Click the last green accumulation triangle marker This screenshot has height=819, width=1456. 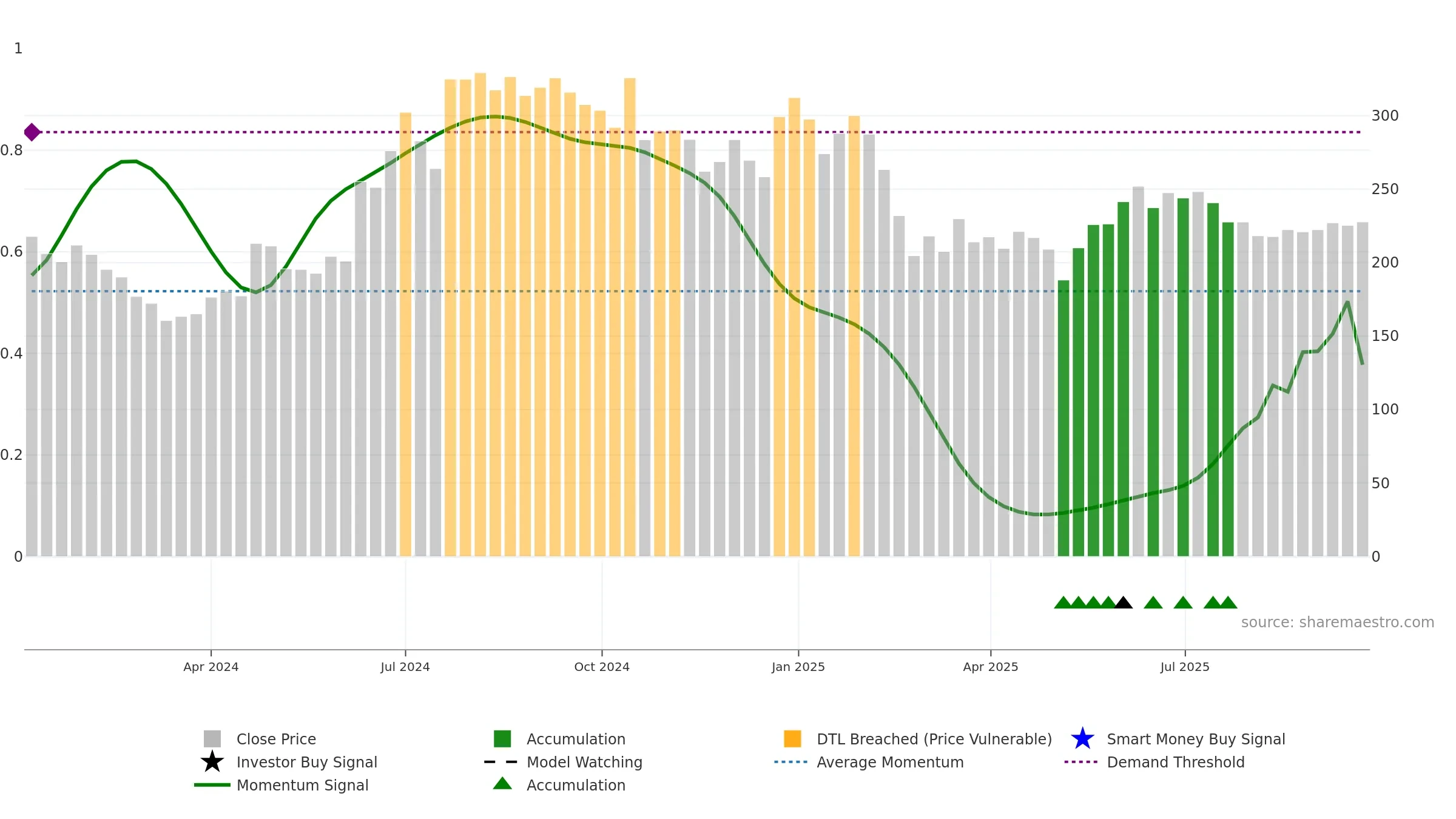tap(1228, 602)
